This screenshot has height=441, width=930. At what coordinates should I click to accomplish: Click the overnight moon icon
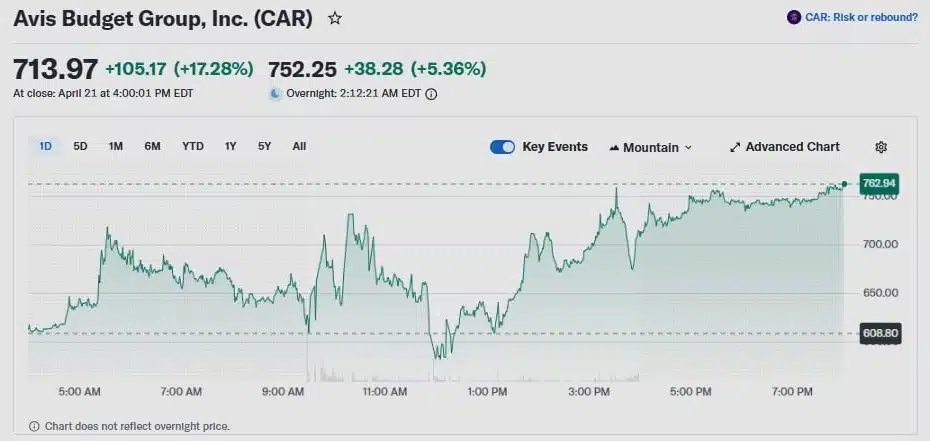point(275,94)
